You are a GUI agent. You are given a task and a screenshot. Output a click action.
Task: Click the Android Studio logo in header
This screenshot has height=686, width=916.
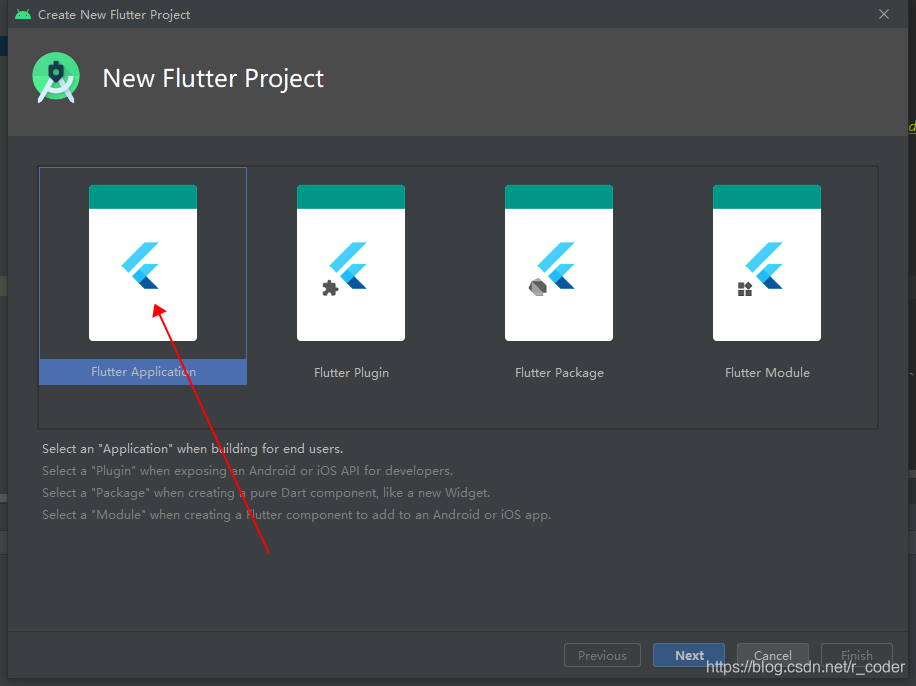(x=56, y=78)
